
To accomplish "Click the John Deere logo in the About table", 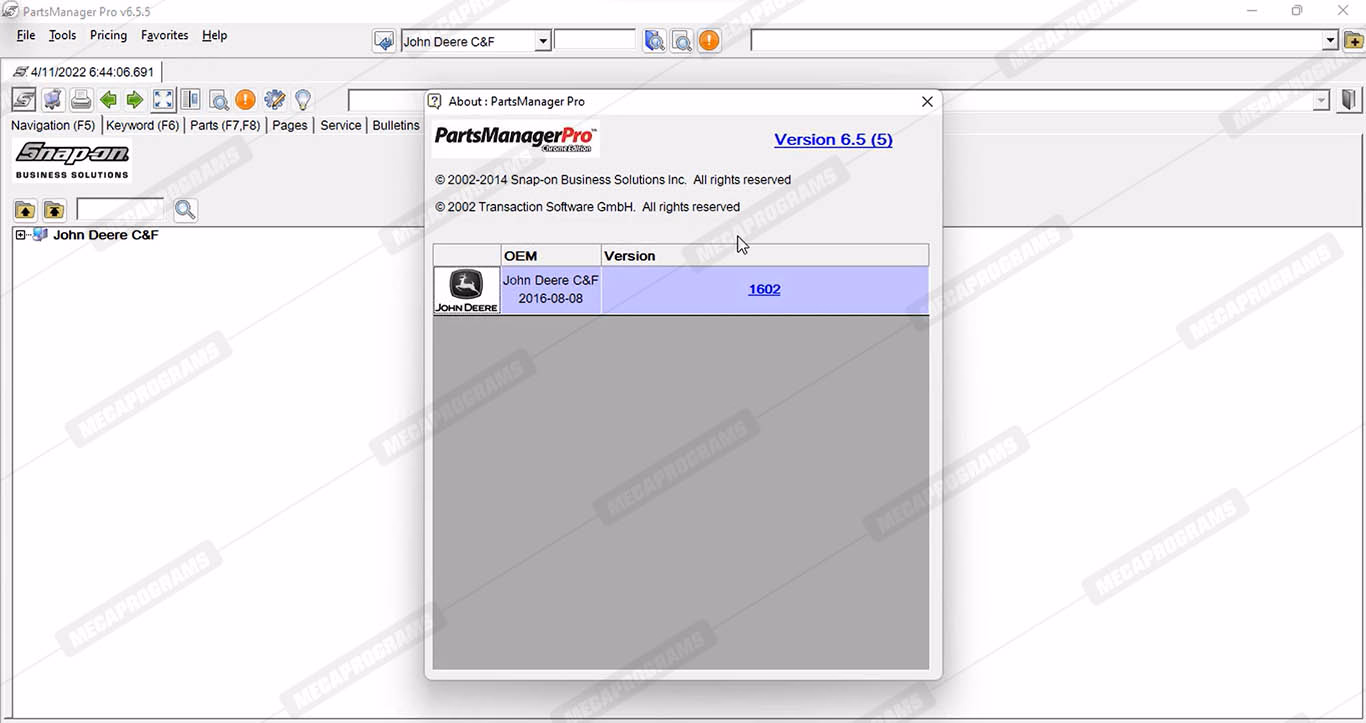I will (x=466, y=290).
